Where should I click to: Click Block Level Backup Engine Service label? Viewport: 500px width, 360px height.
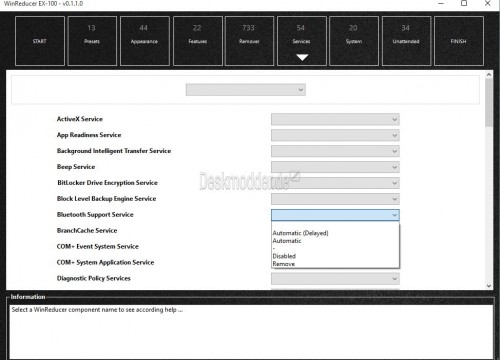tap(106, 199)
